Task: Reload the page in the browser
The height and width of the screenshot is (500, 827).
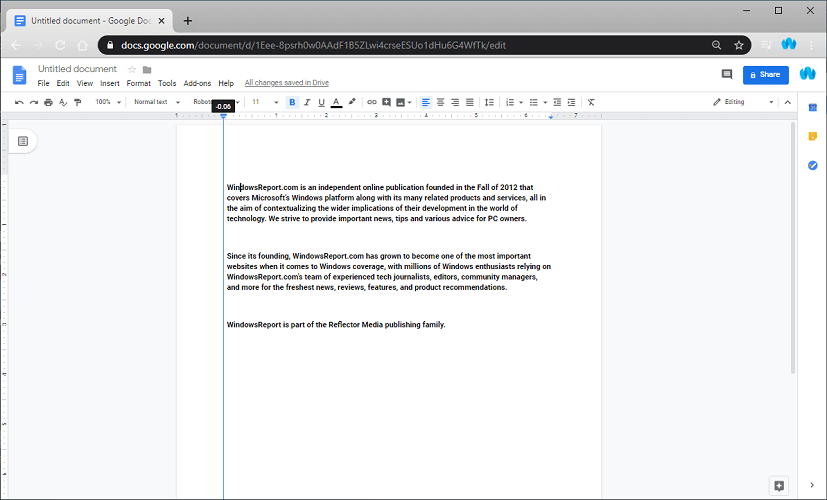Action: (x=60, y=45)
